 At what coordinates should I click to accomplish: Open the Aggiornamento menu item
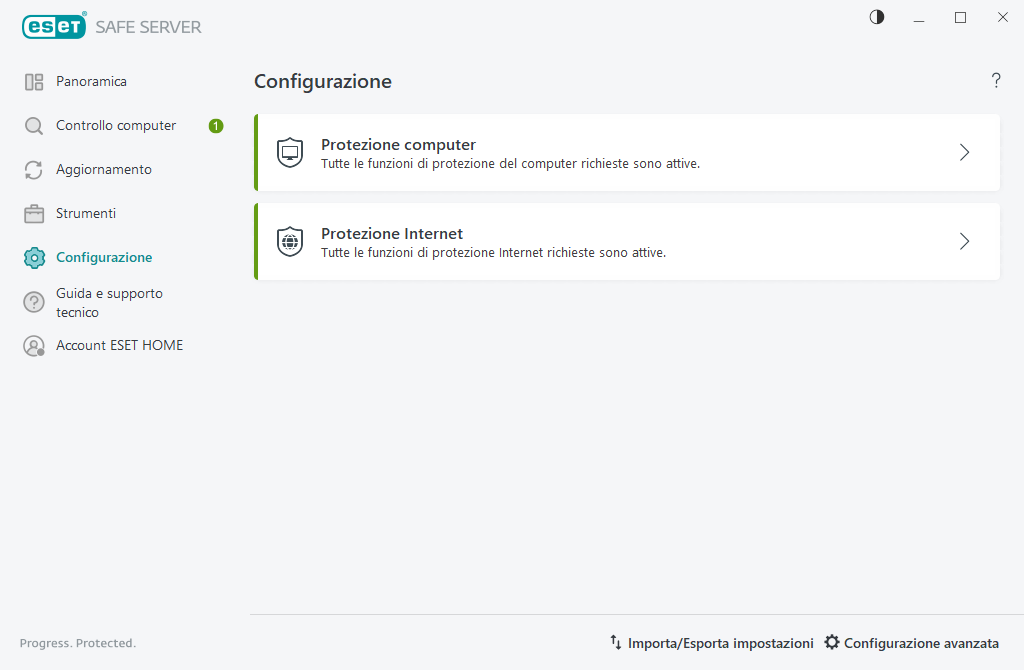(x=104, y=170)
